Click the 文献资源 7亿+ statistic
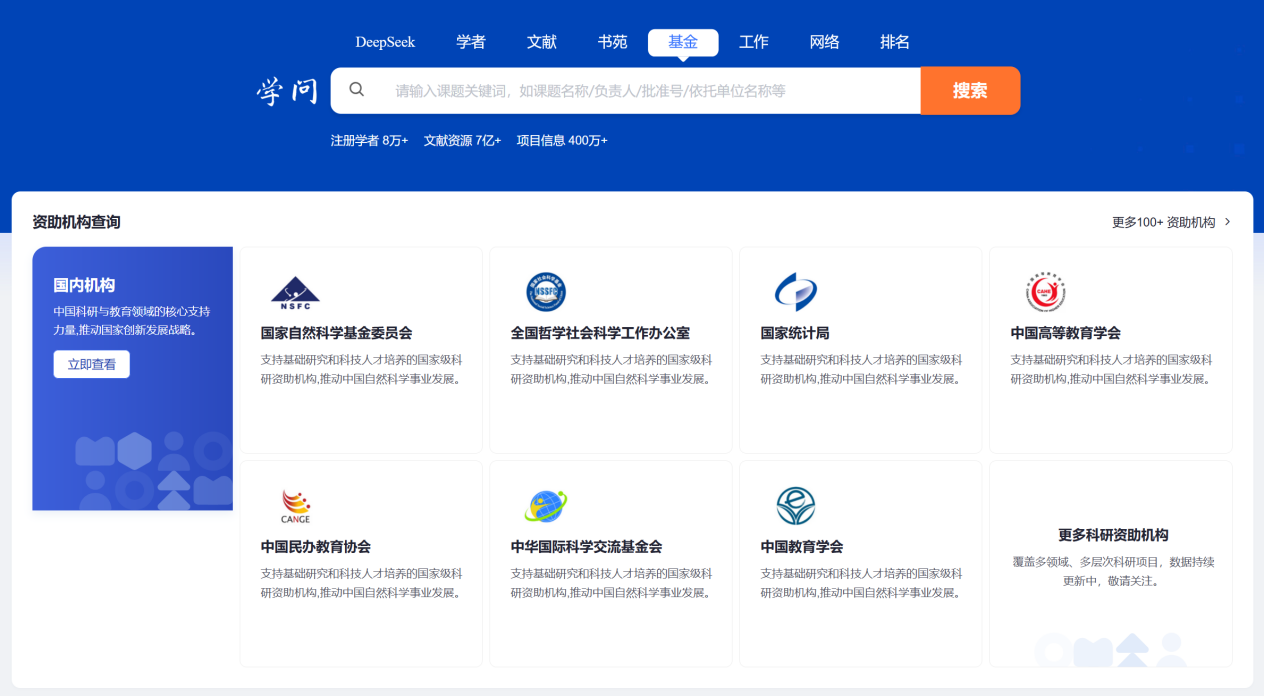This screenshot has width=1264, height=696. (462, 141)
